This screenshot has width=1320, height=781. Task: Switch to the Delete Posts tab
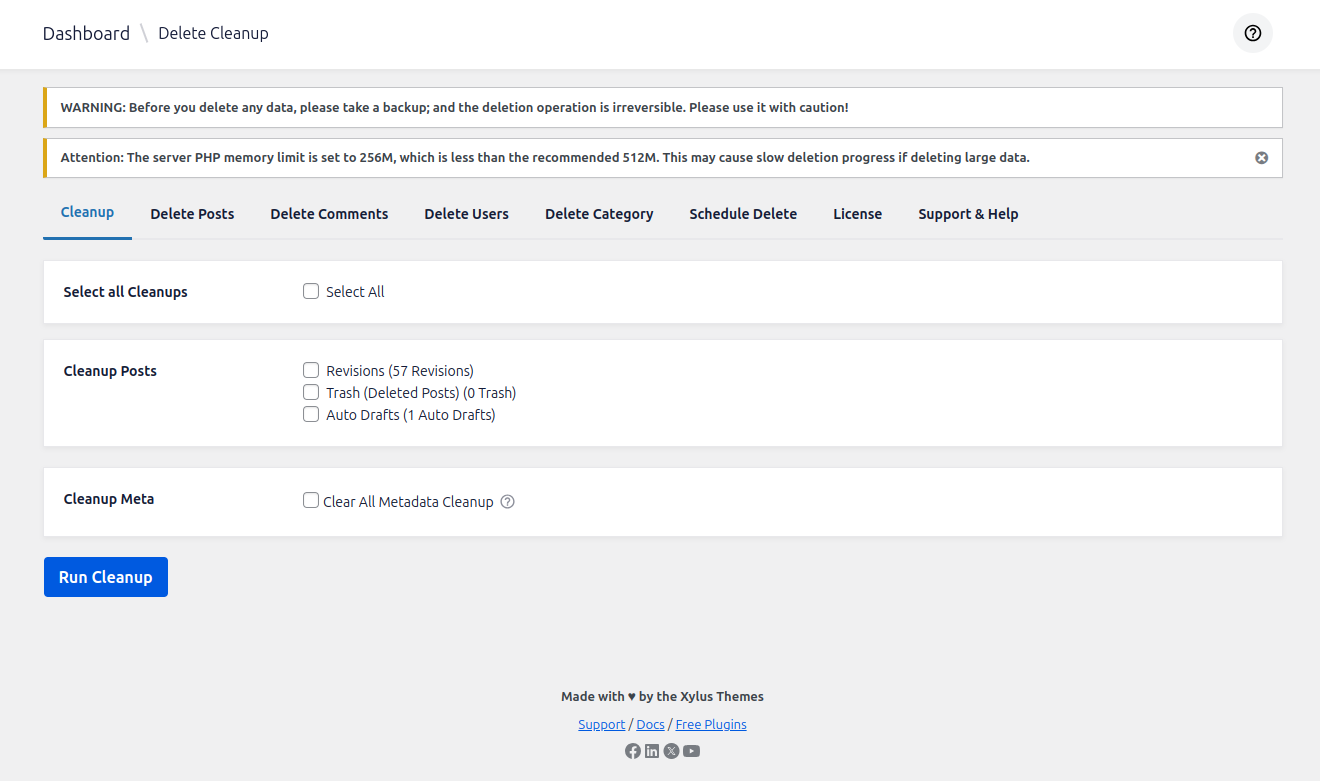(x=192, y=214)
